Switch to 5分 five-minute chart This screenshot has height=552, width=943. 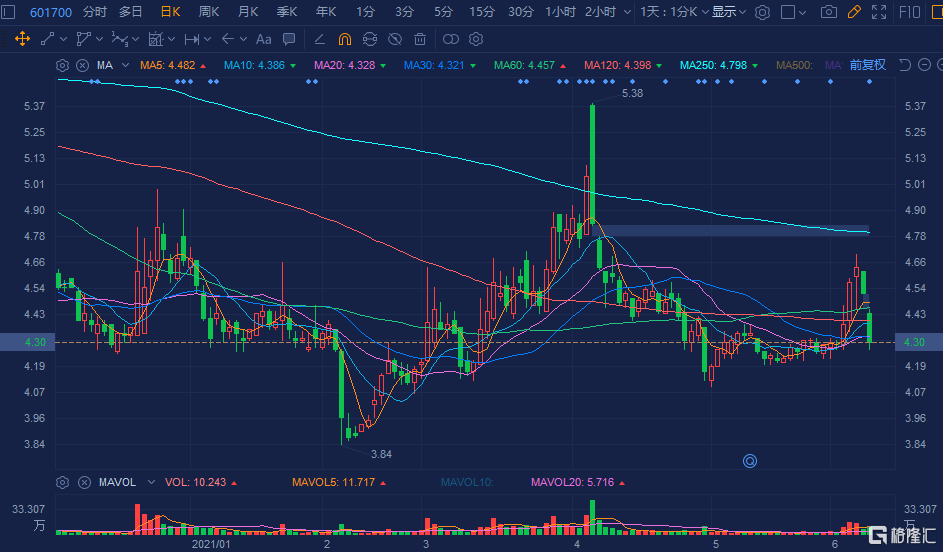point(443,12)
